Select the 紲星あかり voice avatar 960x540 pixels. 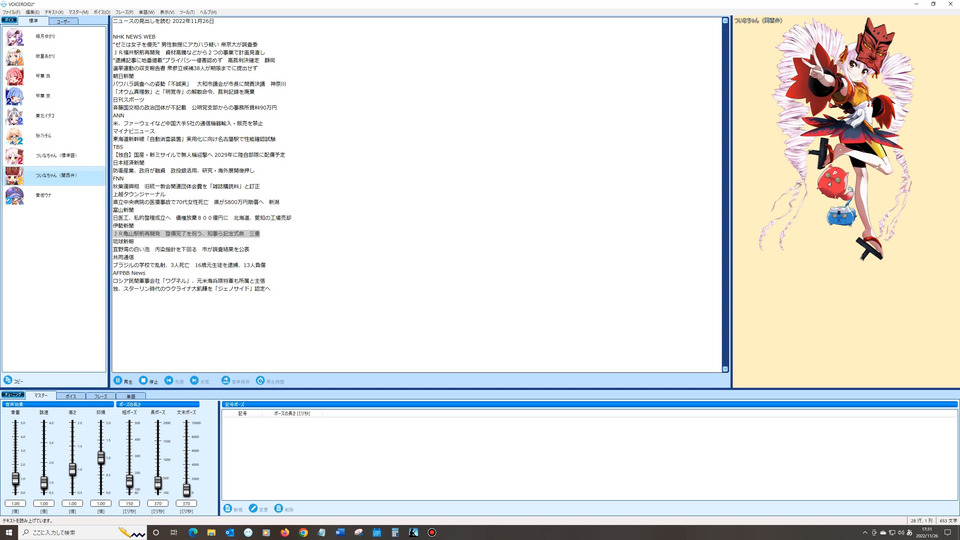click(x=14, y=56)
